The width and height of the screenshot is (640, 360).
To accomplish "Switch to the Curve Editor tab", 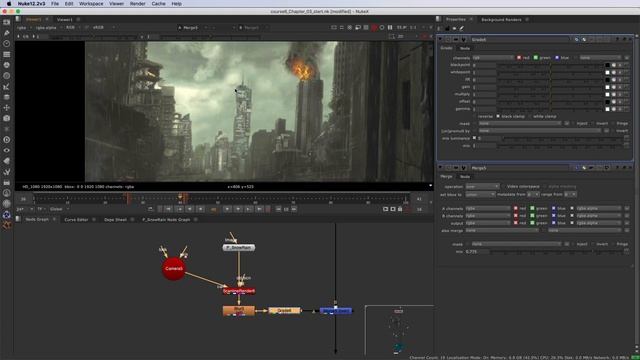I will coord(76,220).
